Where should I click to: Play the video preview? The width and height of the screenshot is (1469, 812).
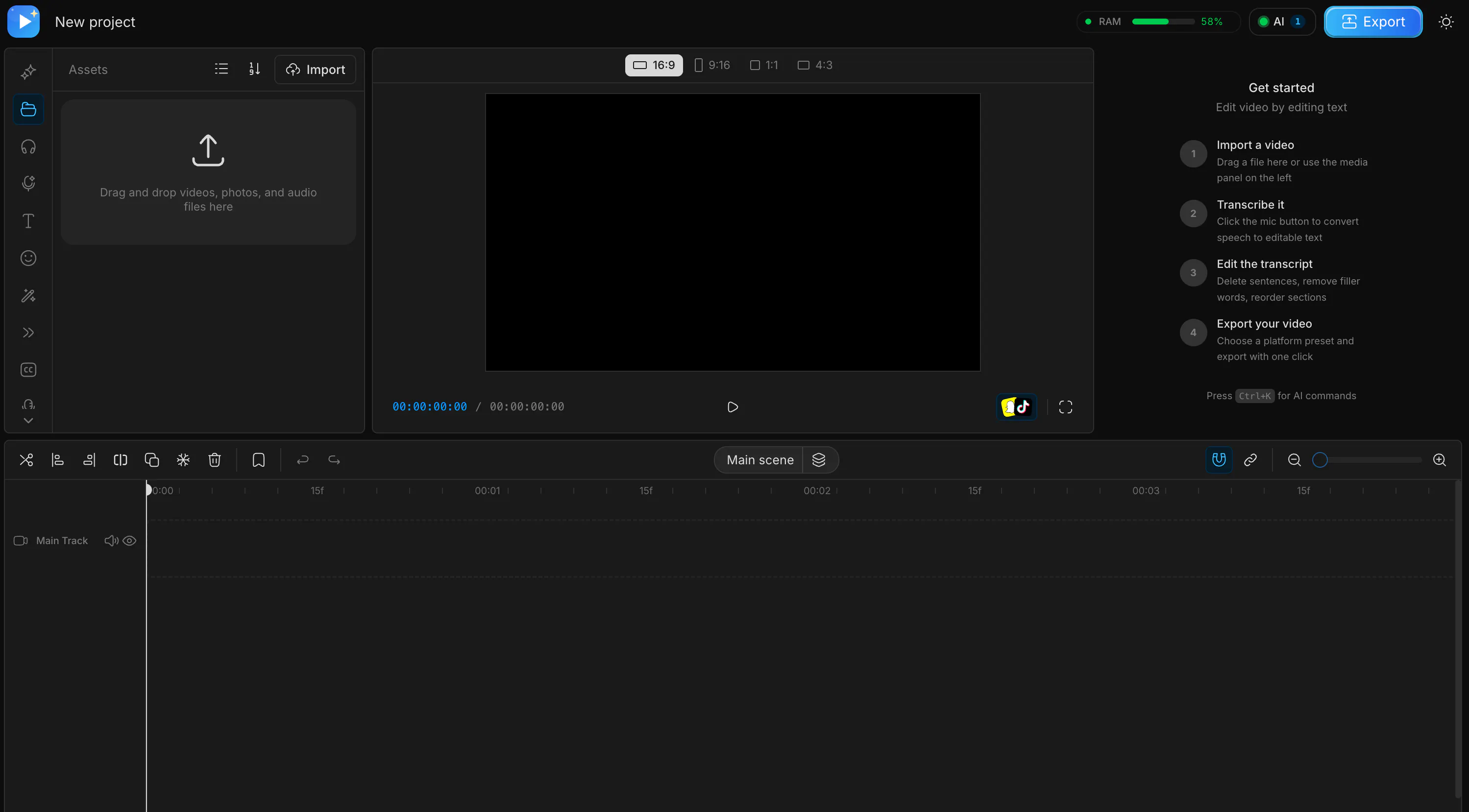pyautogui.click(x=733, y=407)
